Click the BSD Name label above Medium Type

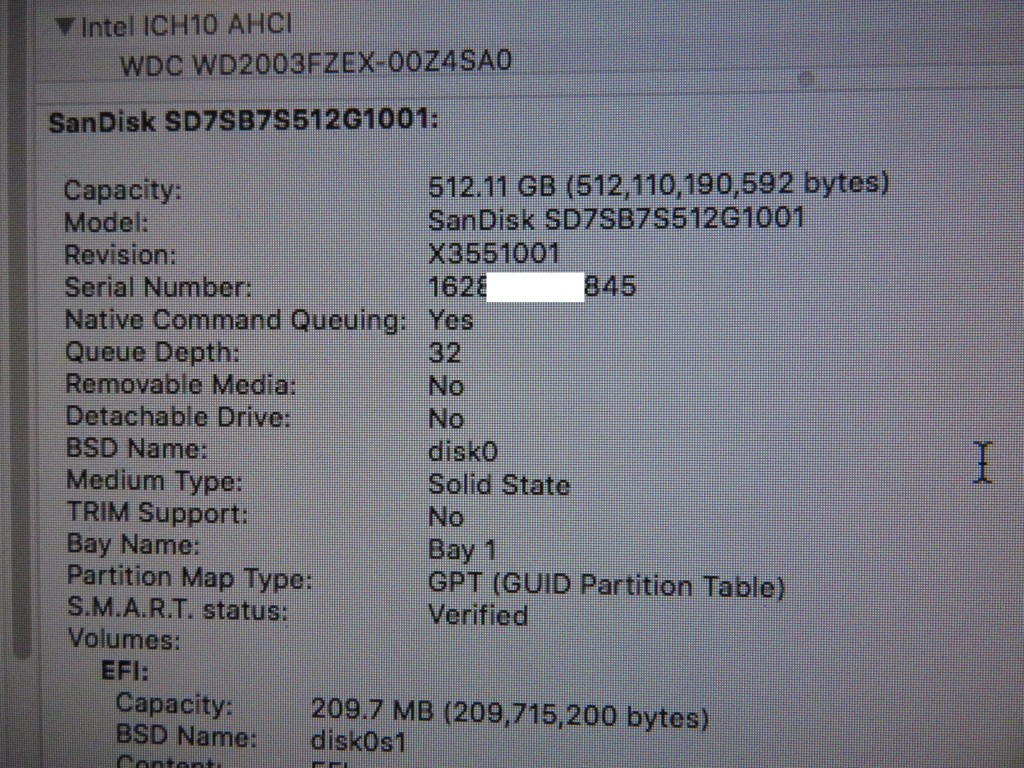tap(136, 449)
